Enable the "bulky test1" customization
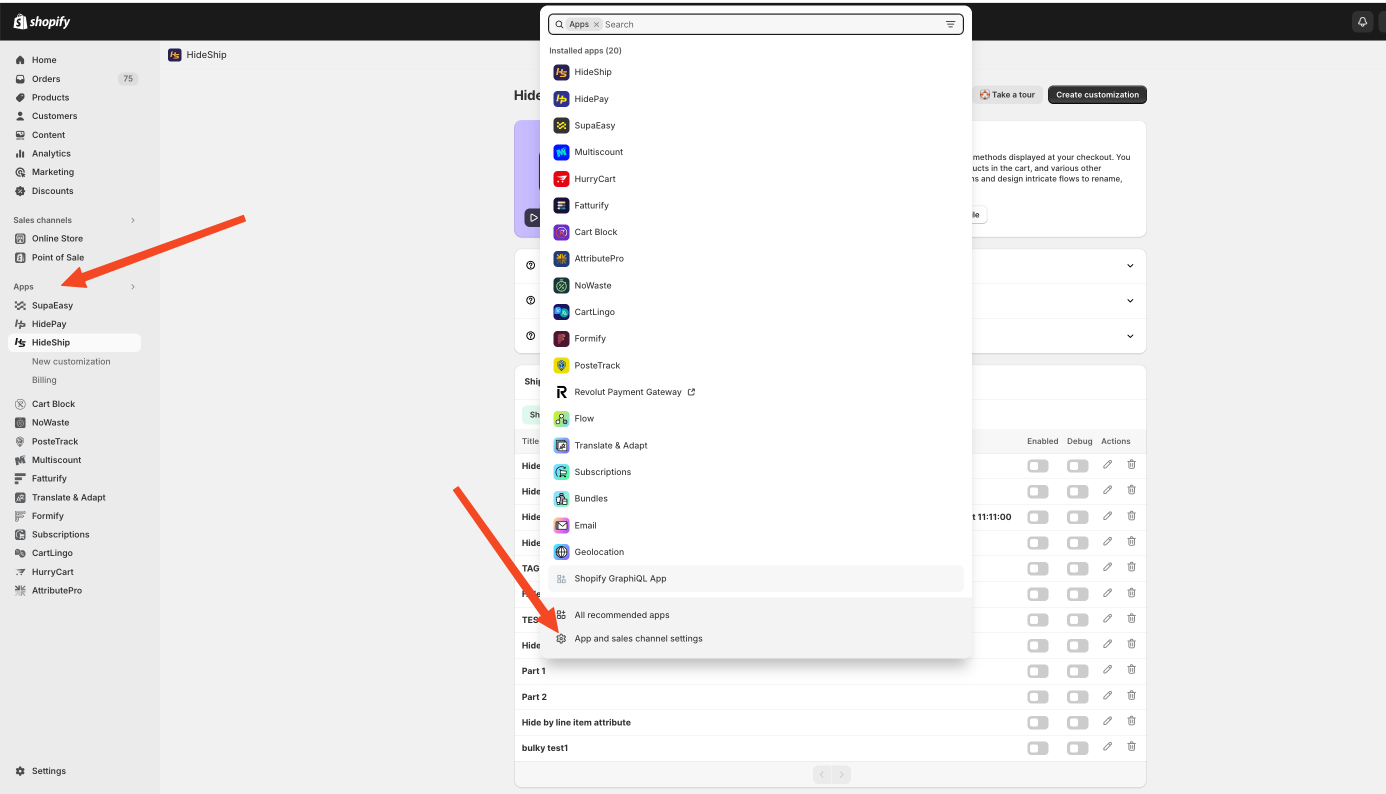Screen dimensions: 1386x794 (x=1038, y=748)
